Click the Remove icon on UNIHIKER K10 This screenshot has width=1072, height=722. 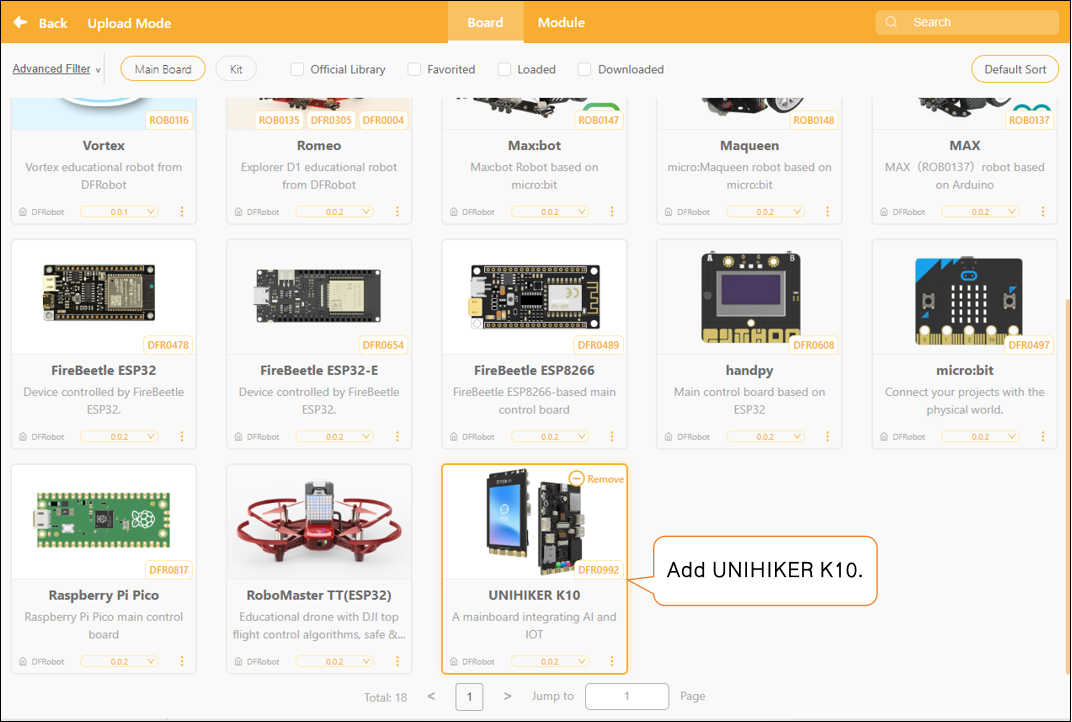(576, 479)
